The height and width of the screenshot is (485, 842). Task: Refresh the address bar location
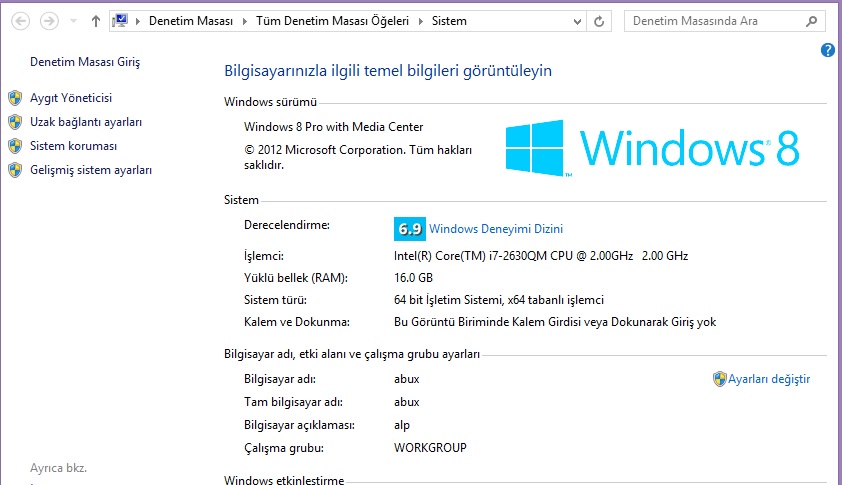click(599, 20)
